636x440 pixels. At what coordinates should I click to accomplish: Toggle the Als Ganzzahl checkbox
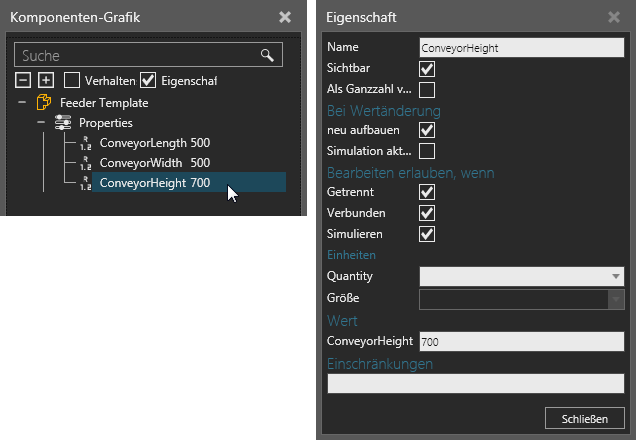(427, 90)
